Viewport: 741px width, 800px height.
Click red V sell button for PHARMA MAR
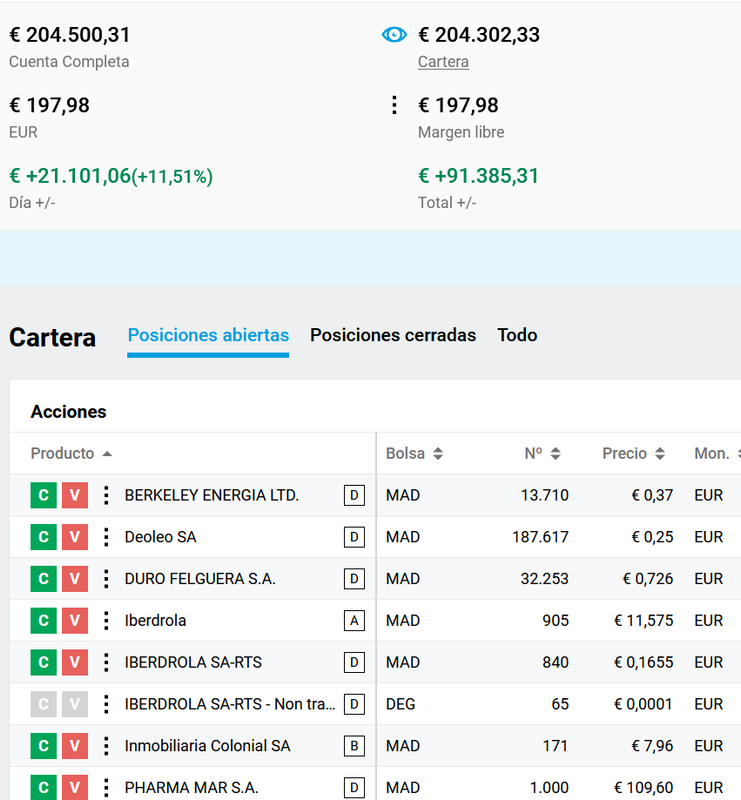(x=75, y=787)
